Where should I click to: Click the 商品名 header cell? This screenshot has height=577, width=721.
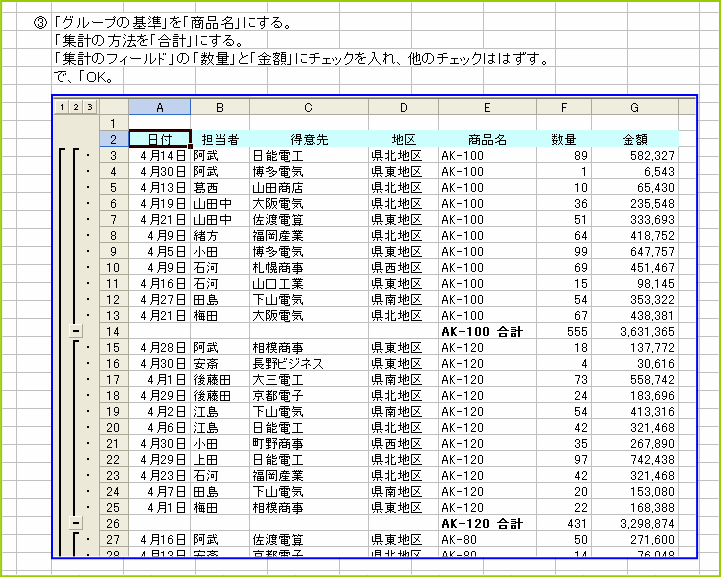click(x=487, y=139)
